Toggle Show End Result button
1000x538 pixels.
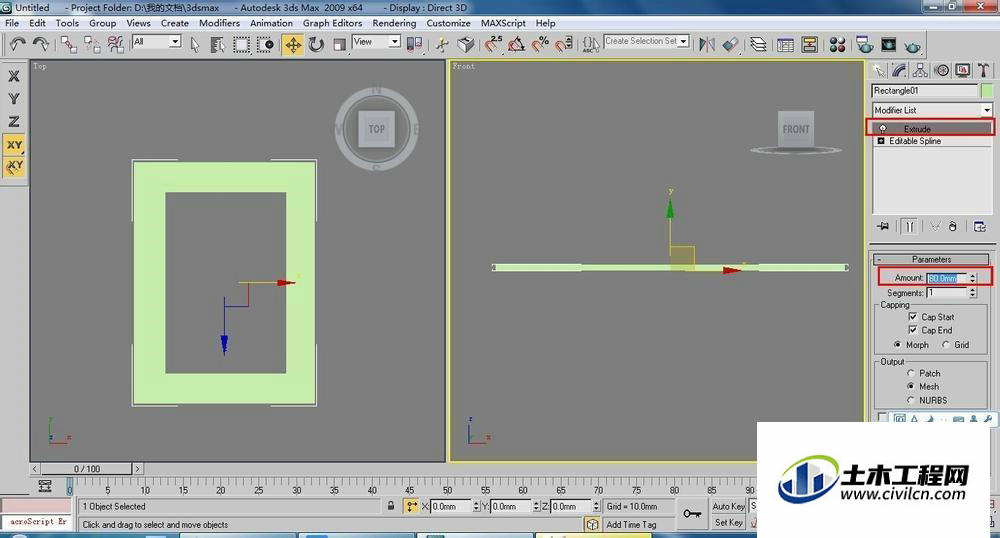pyautogui.click(x=910, y=226)
